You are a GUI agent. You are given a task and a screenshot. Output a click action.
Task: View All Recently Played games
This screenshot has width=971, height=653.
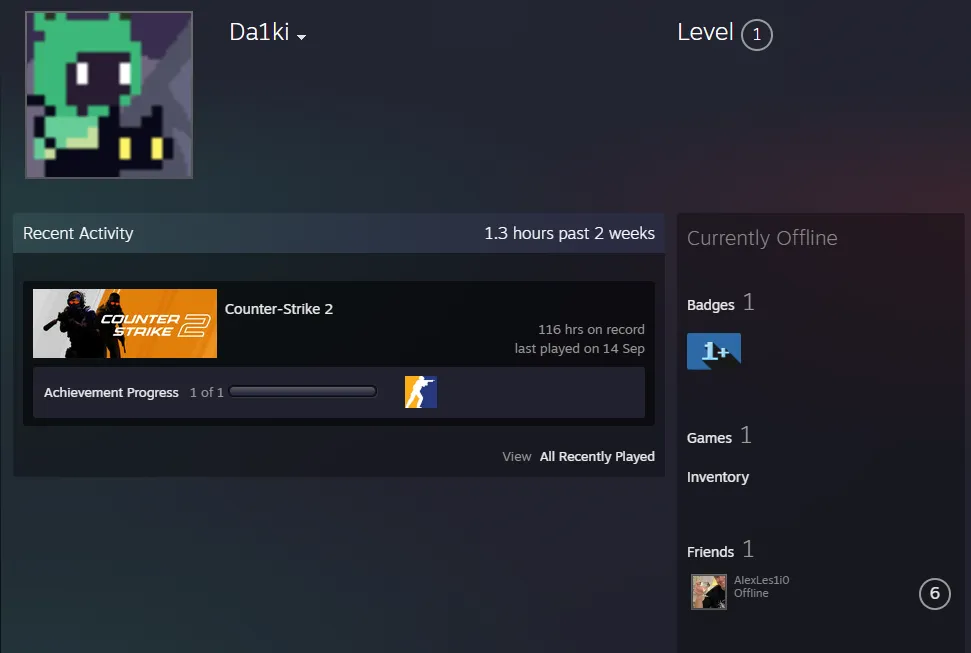coord(597,457)
